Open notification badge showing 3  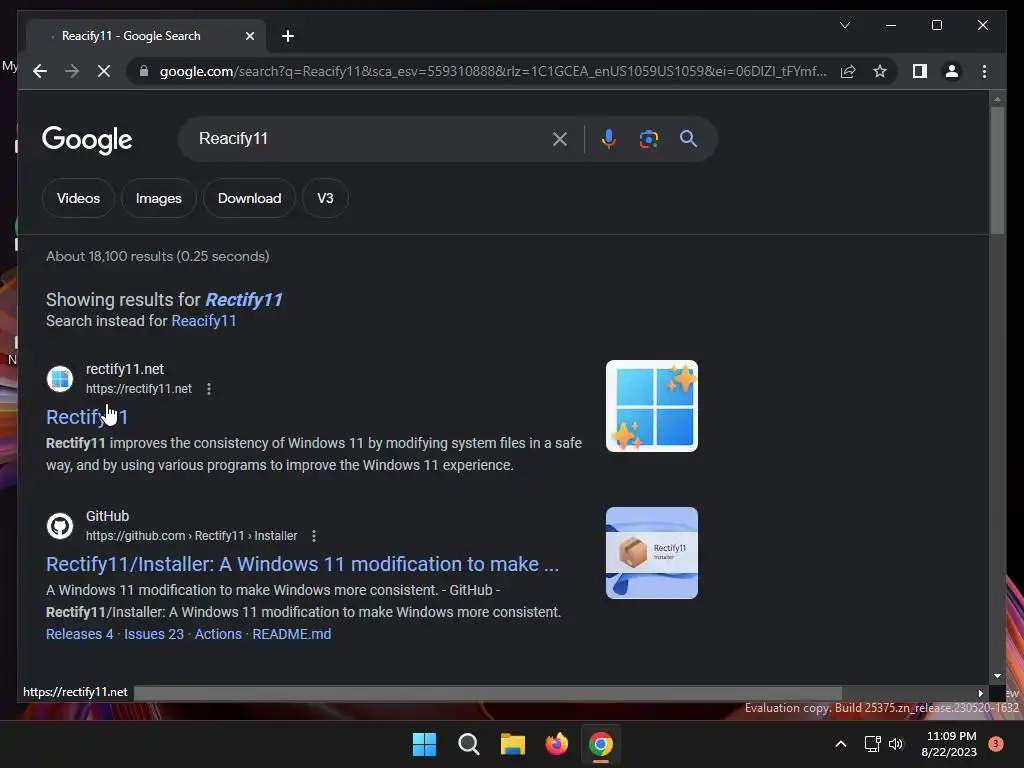click(995, 744)
